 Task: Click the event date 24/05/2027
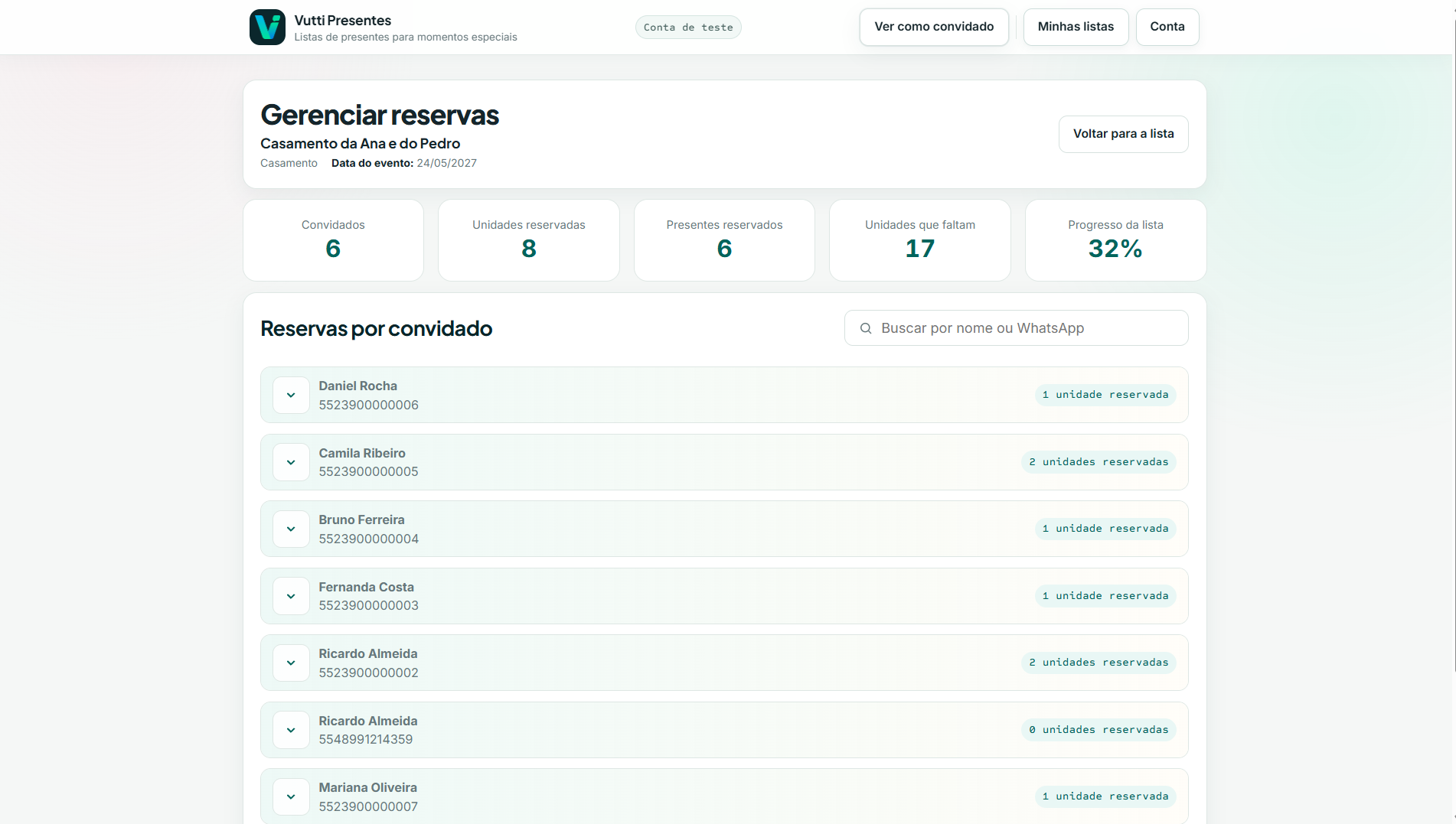pyautogui.click(x=446, y=163)
